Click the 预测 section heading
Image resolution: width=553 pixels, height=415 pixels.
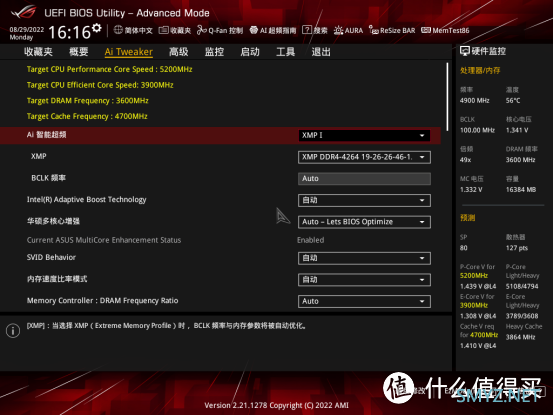[x=467, y=218]
